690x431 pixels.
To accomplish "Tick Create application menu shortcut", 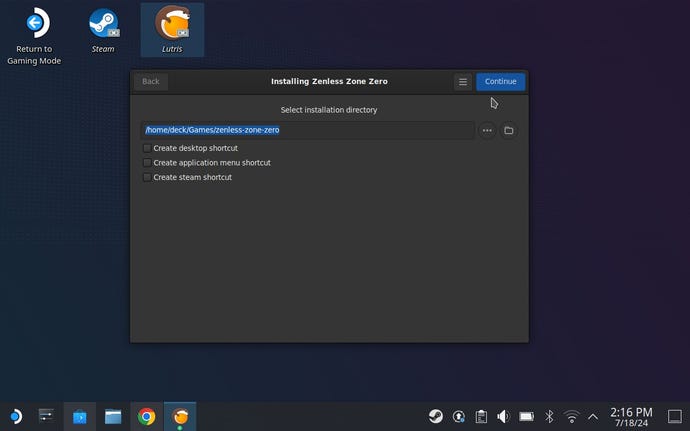I will click(147, 162).
